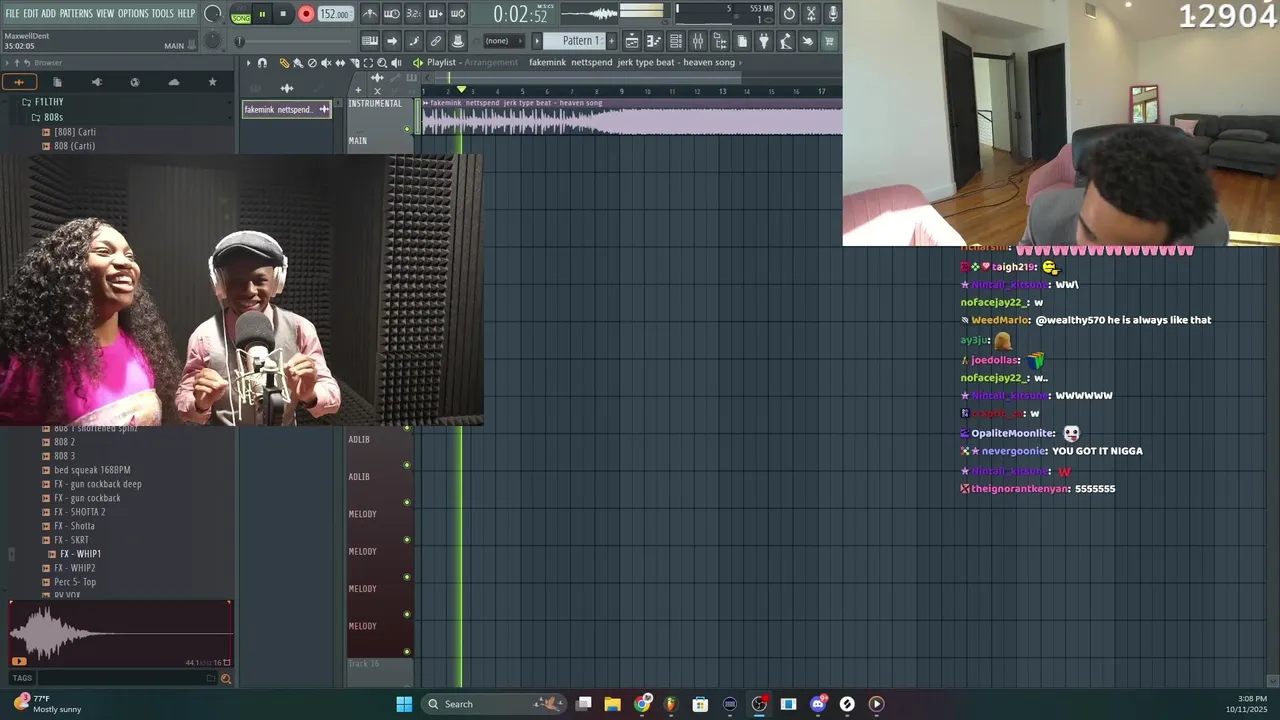This screenshot has width=1280, height=720.
Task: Open the undo history icon in toolbar
Action: click(x=789, y=13)
